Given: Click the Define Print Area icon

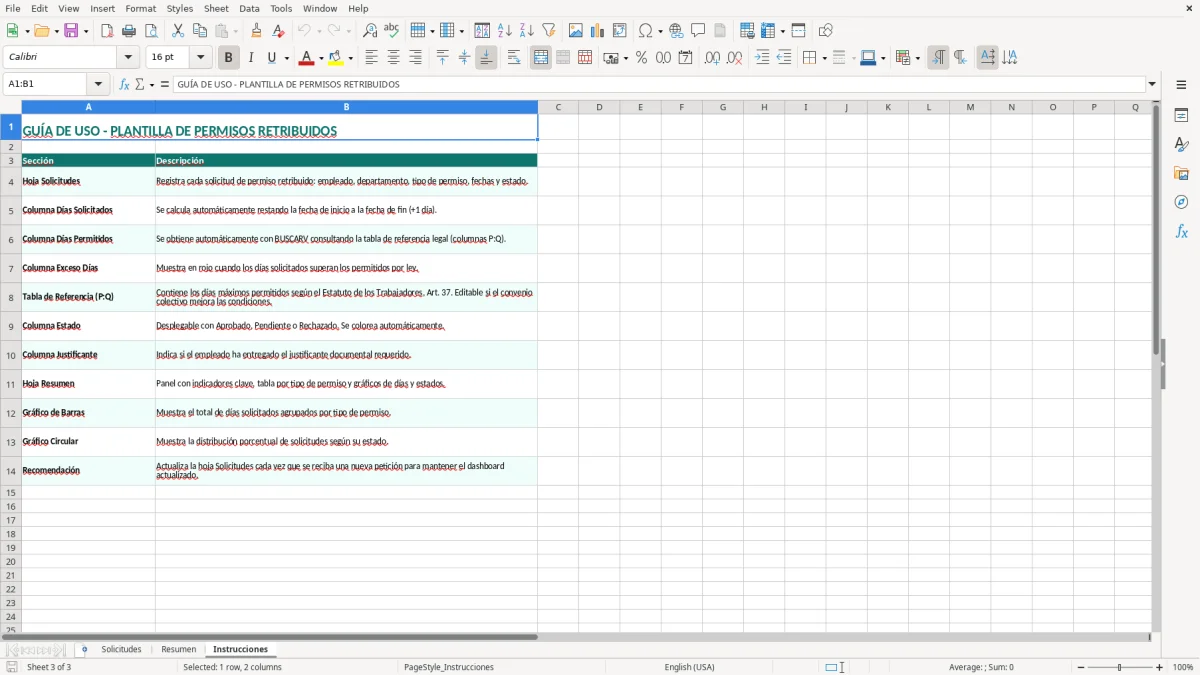Looking at the screenshot, I should pos(747,31).
